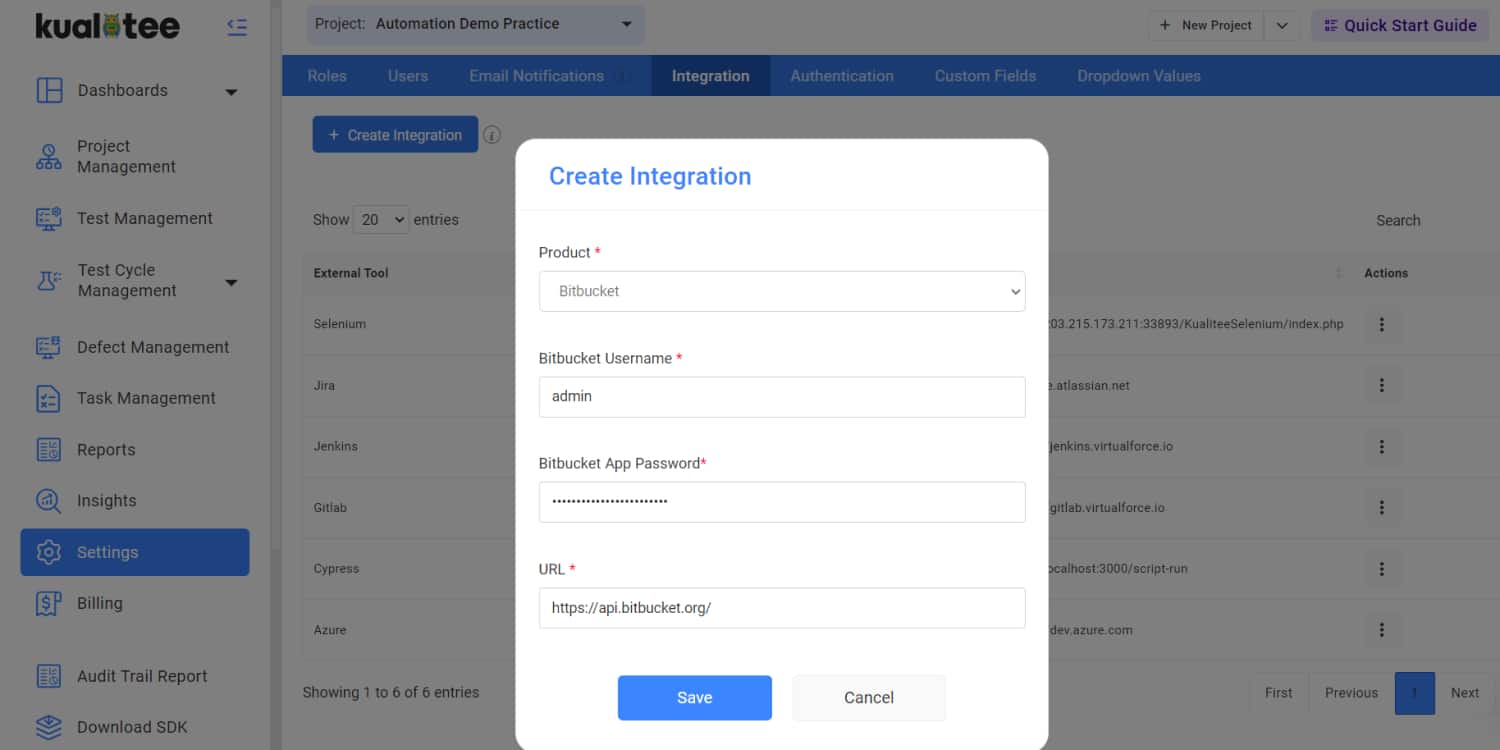This screenshot has width=1500, height=750.
Task: Select the Defect Management icon
Action: click(x=49, y=348)
